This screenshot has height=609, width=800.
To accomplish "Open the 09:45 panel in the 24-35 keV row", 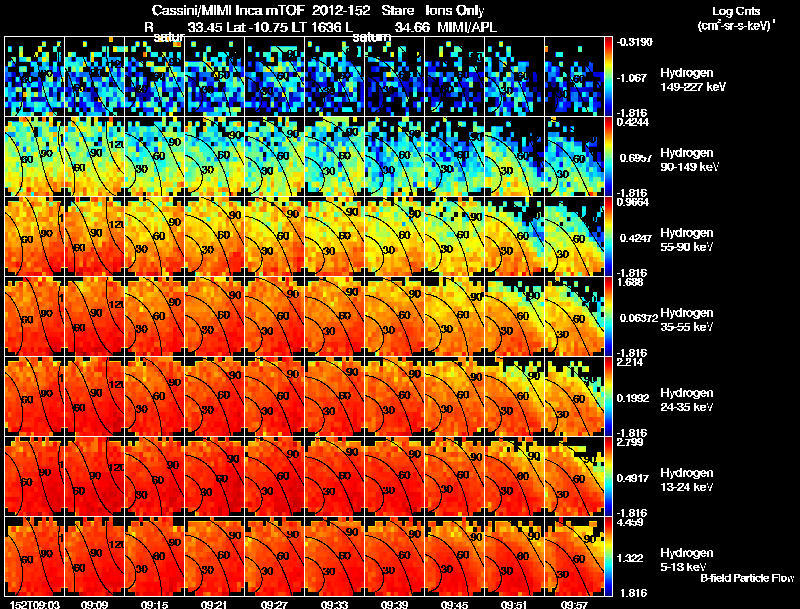I will point(455,397).
